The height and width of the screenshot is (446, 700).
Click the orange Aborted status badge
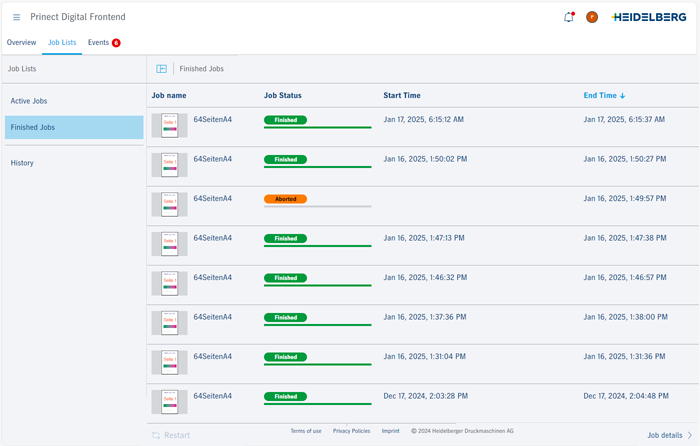point(285,199)
